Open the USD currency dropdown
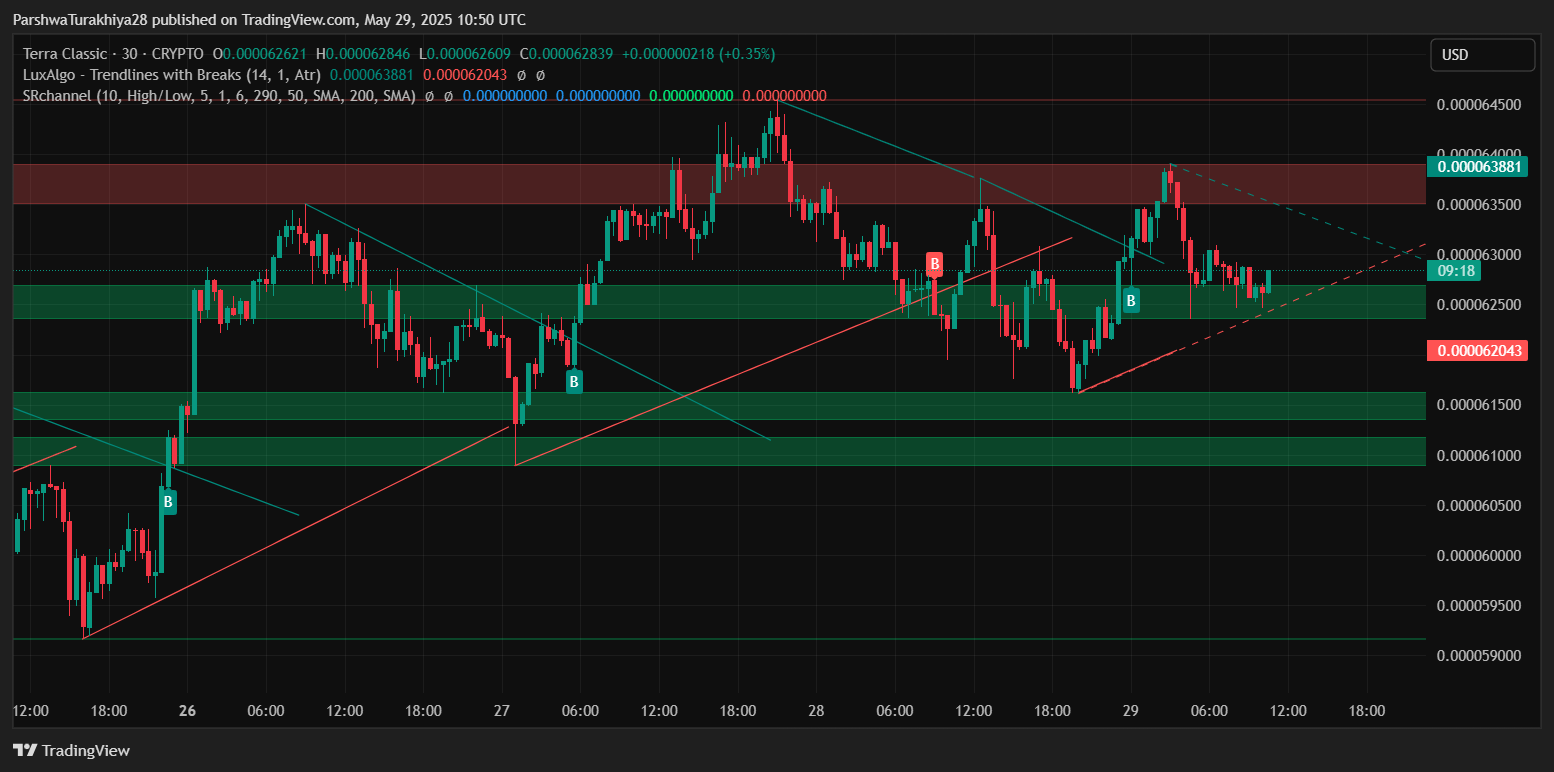Viewport: 1554px width, 772px height. click(x=1482, y=55)
